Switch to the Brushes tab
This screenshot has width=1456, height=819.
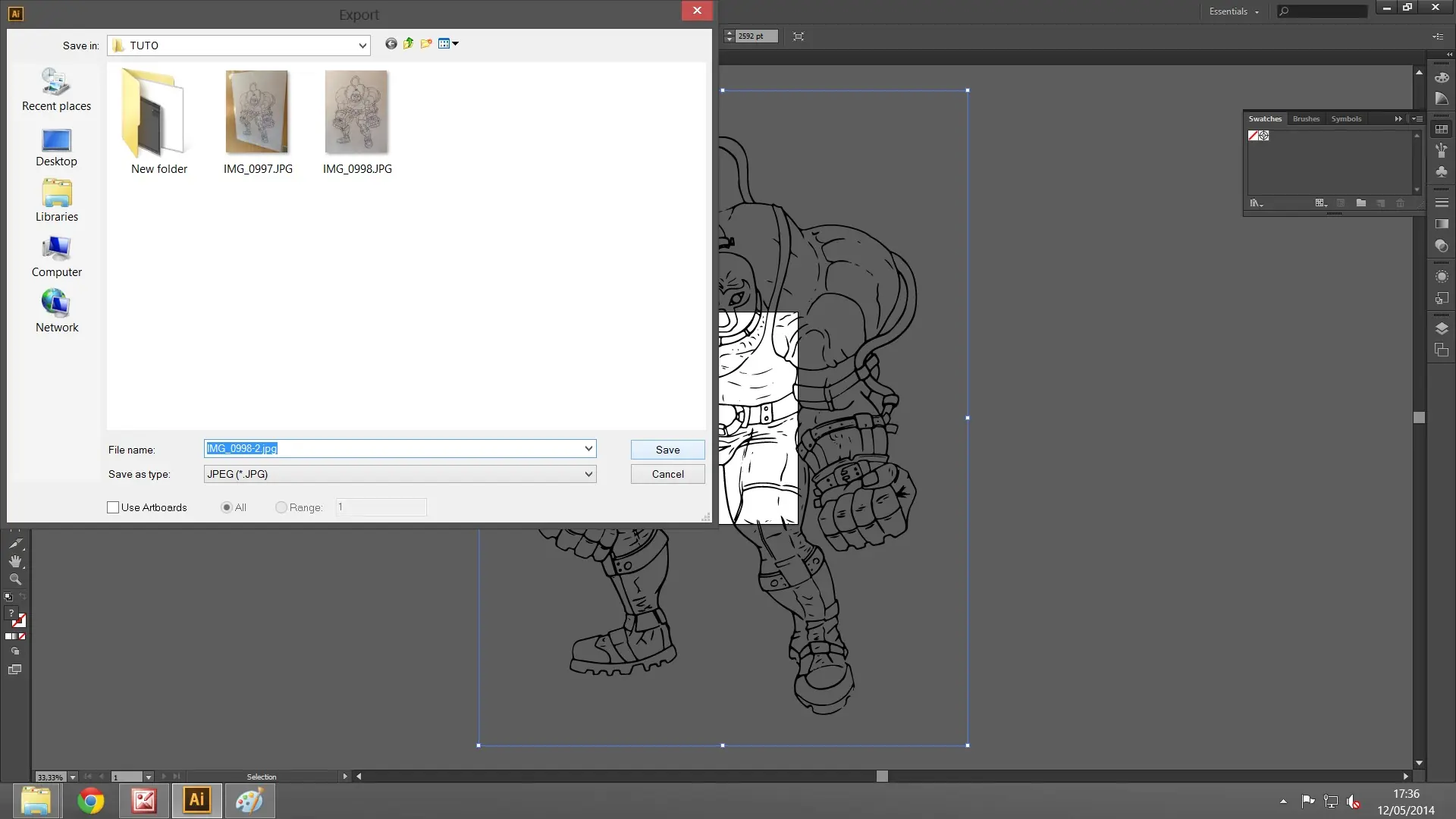click(1306, 119)
